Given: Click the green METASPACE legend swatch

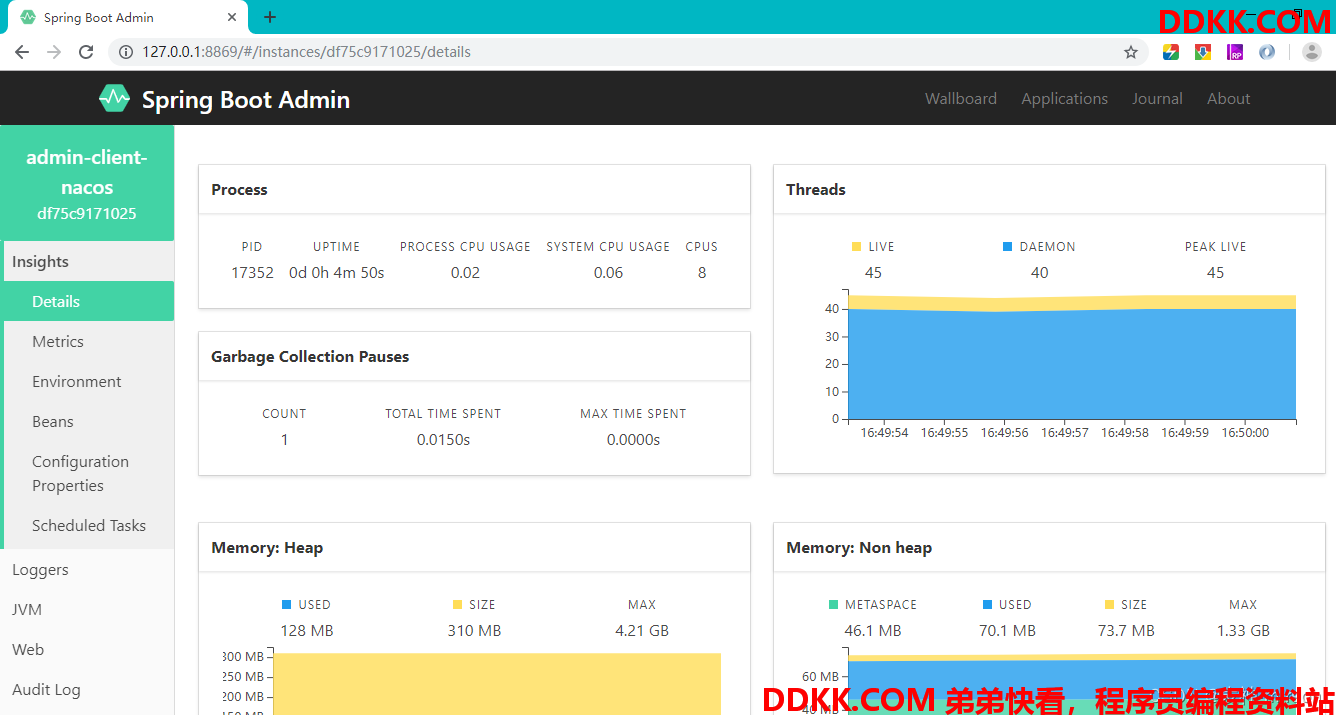Looking at the screenshot, I should pos(833,604).
